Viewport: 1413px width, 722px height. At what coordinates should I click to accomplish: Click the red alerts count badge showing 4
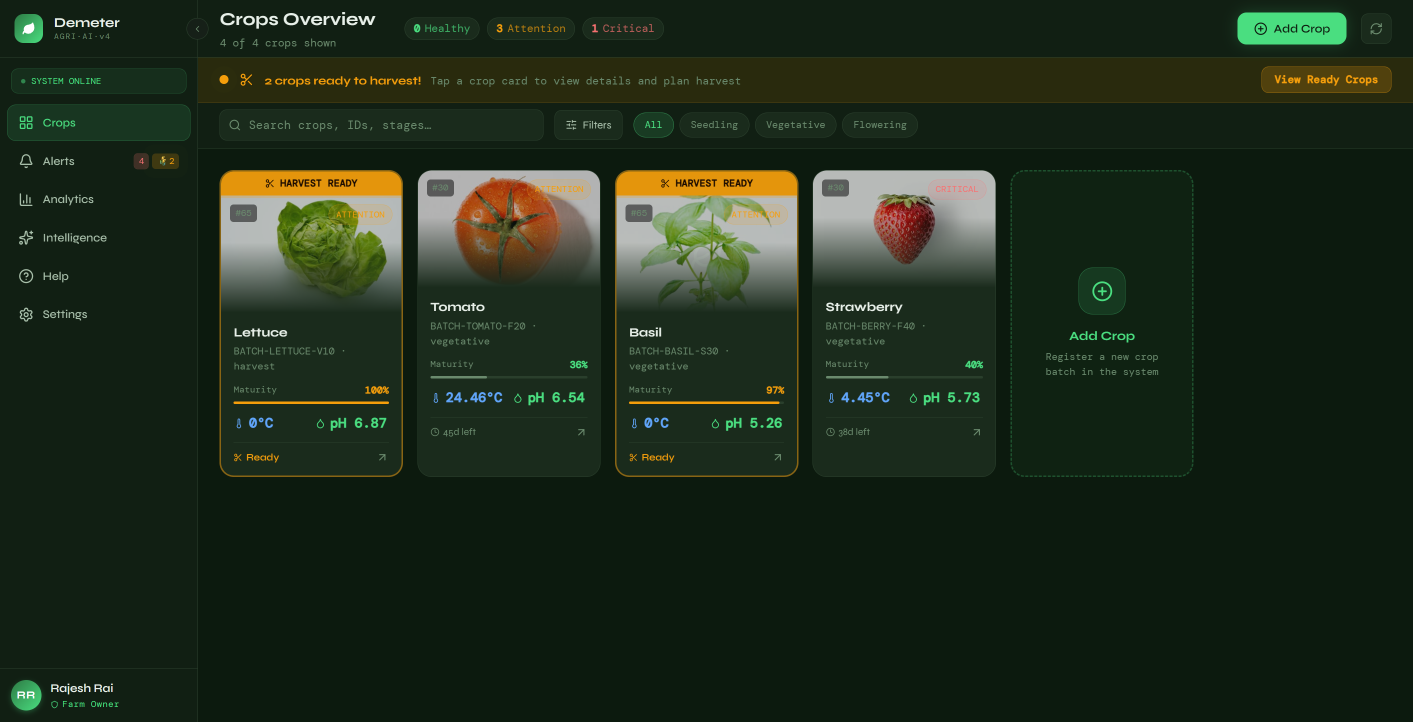141,161
